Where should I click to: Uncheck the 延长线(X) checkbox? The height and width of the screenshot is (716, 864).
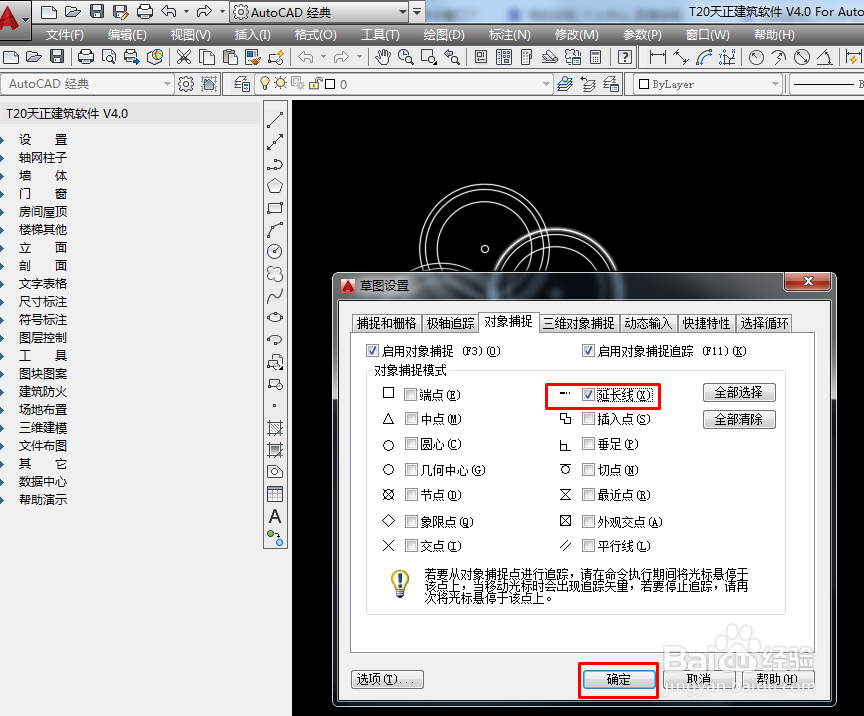tap(588, 395)
